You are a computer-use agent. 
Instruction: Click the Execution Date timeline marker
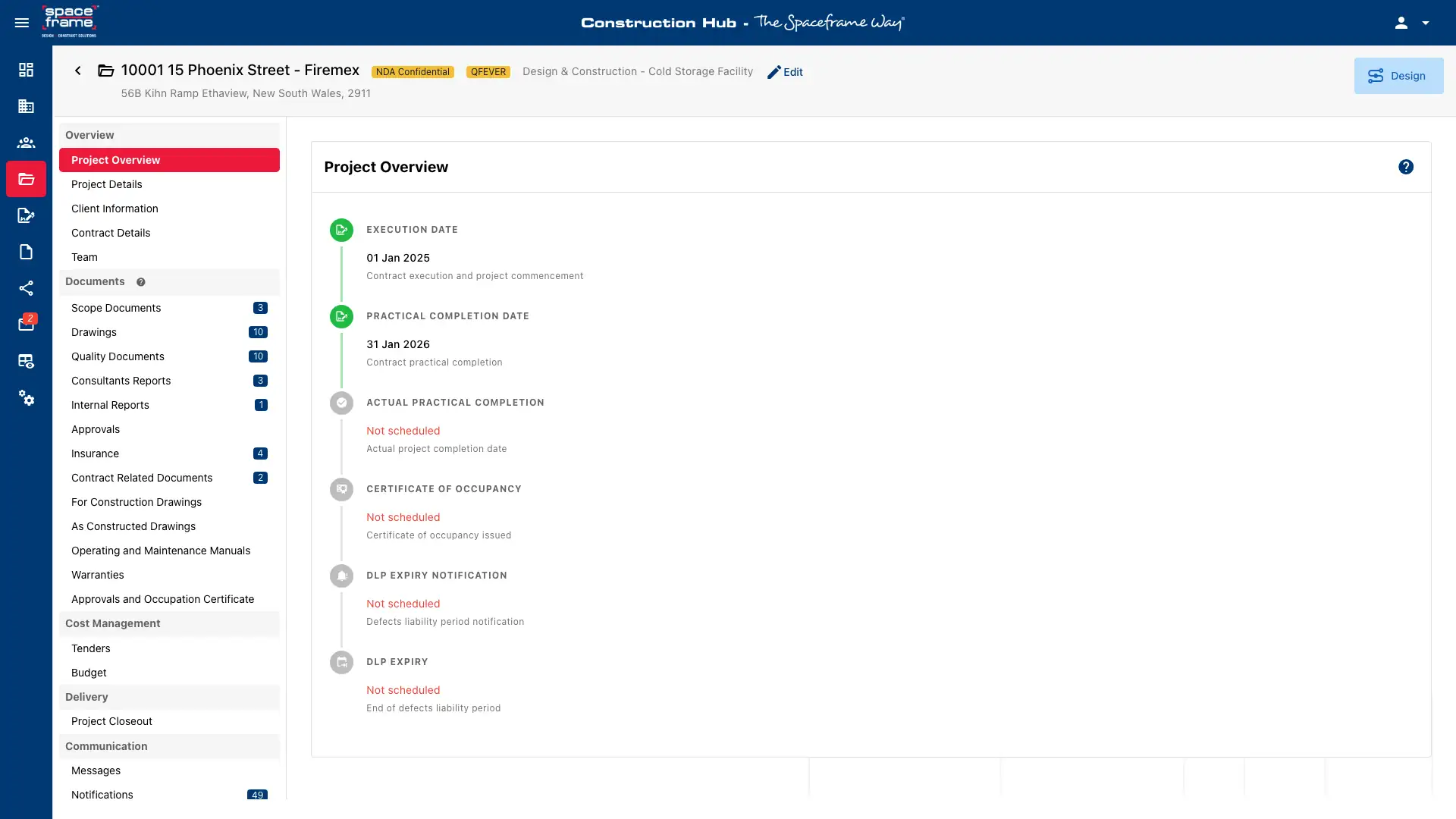[341, 230]
